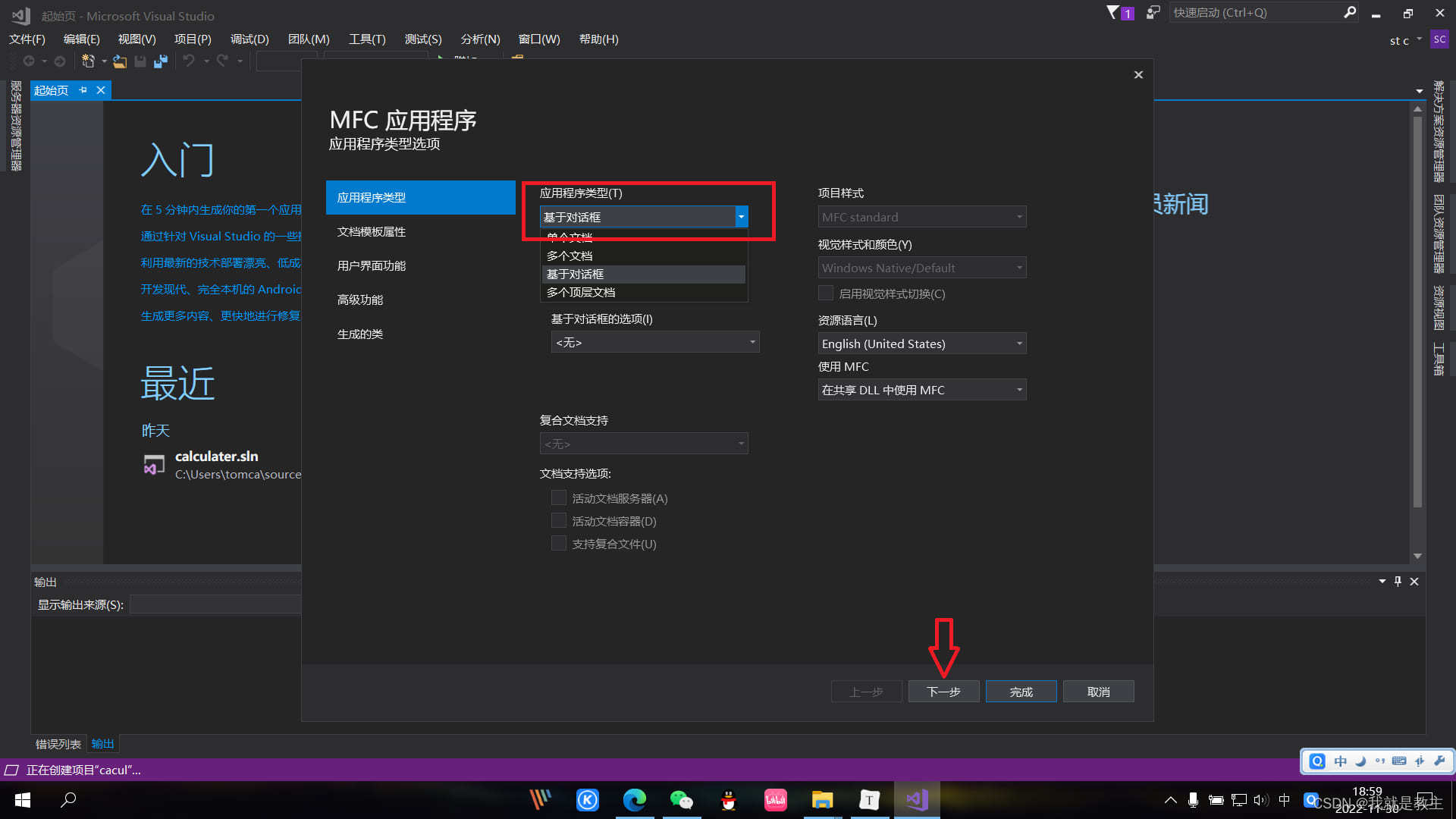Click the Redo arrow icon

223,61
